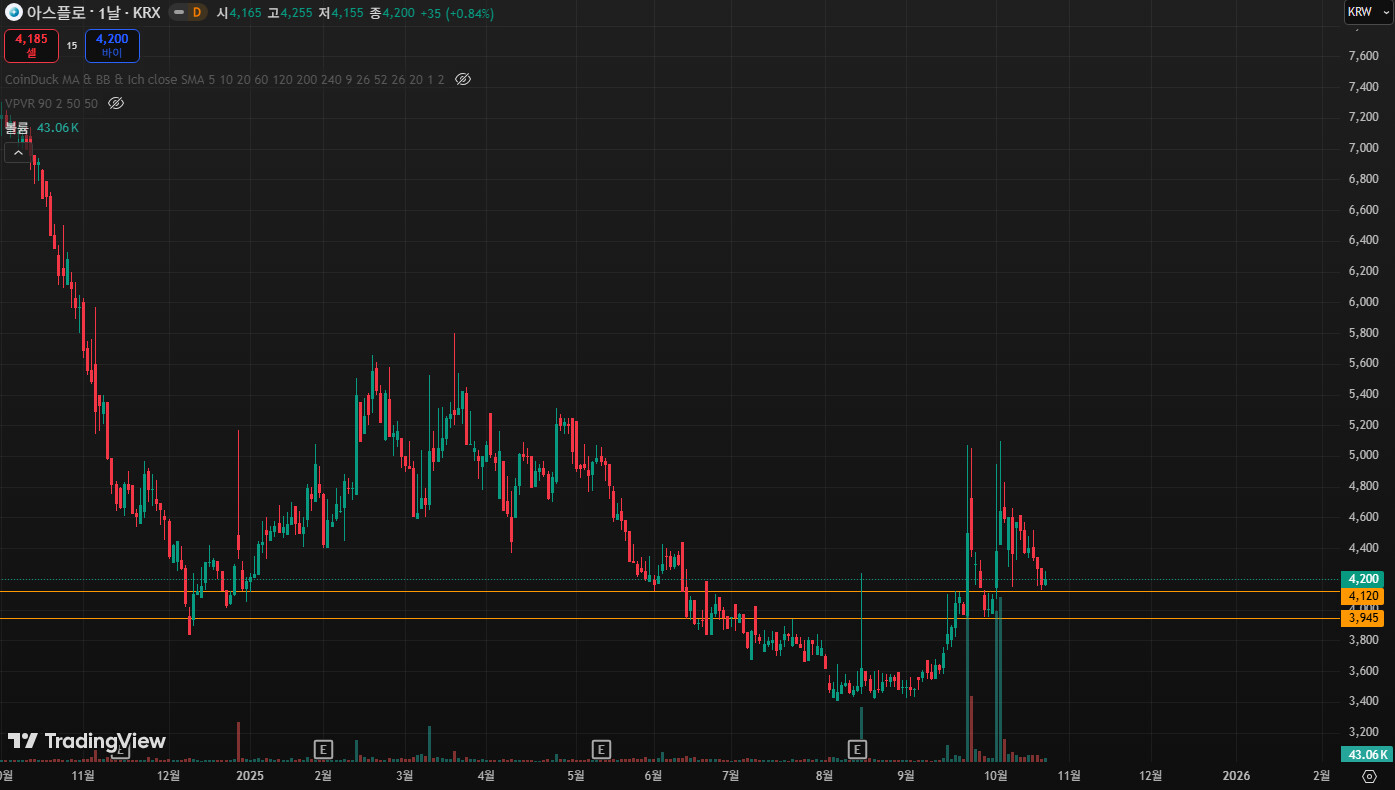This screenshot has width=1395, height=790.
Task: Click the 9월 label on the time axis
Action: pyautogui.click(x=906, y=775)
